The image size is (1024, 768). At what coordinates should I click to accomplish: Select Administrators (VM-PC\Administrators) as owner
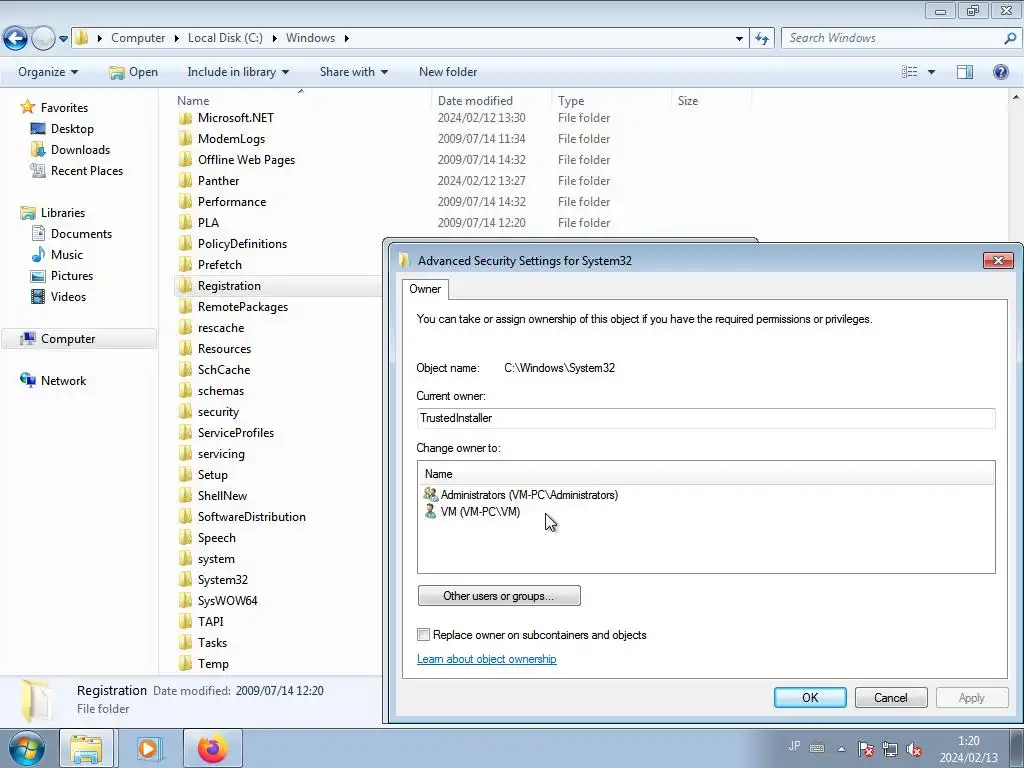(x=529, y=495)
